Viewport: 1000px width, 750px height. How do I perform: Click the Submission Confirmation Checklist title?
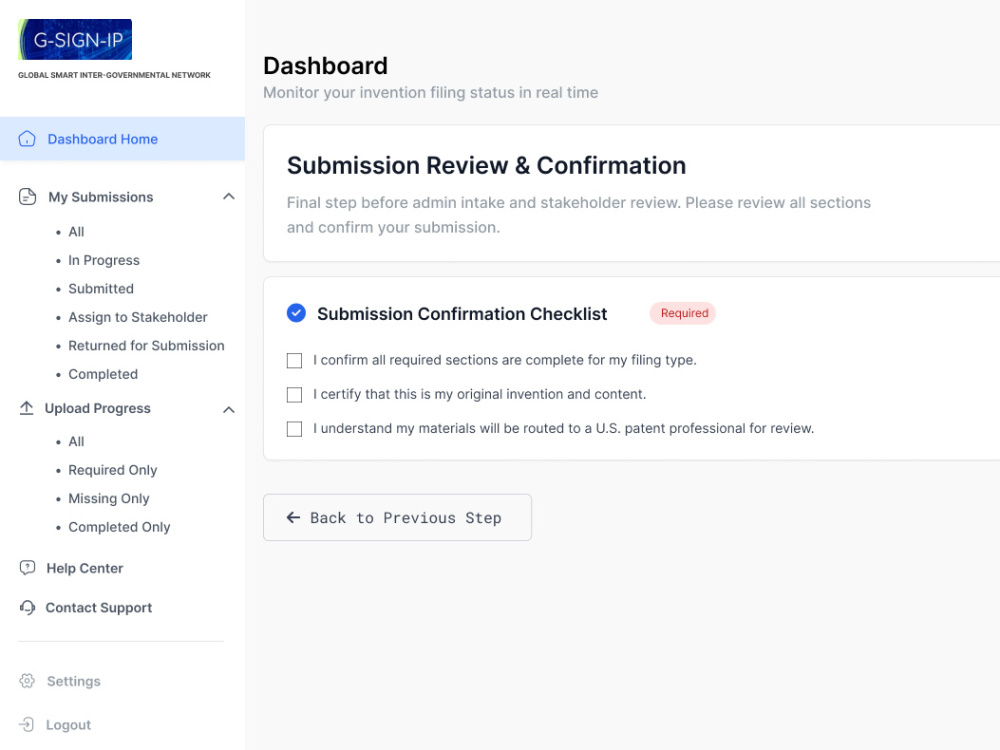pyautogui.click(x=462, y=314)
